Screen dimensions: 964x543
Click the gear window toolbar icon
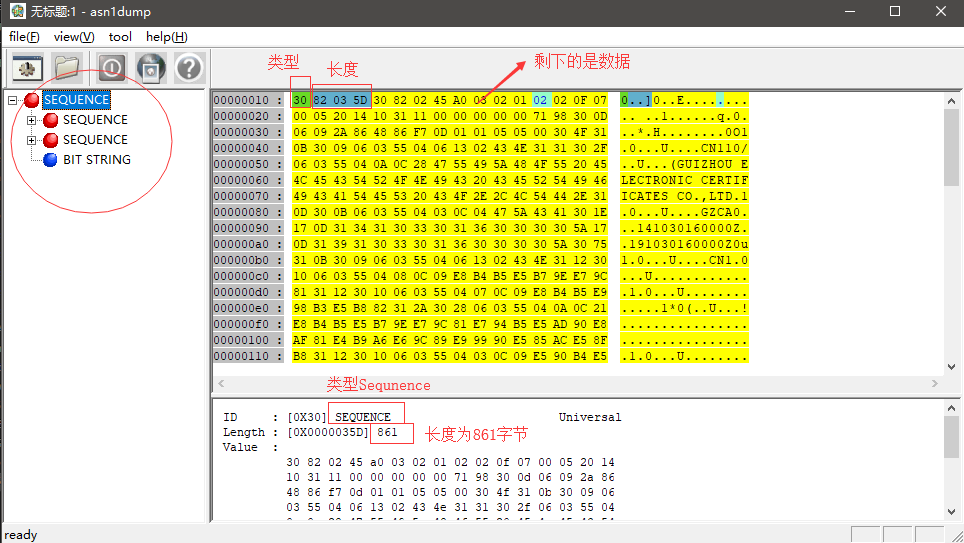point(26,68)
